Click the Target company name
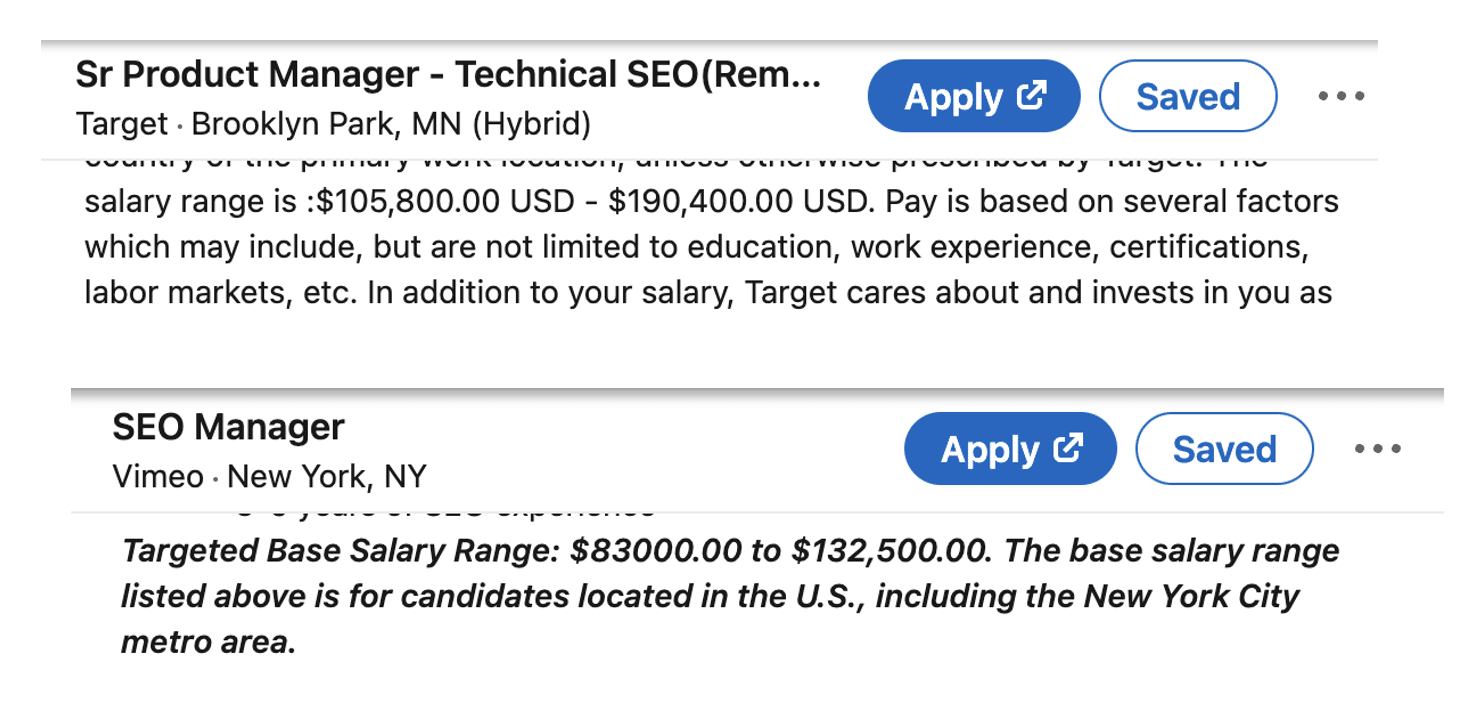 [121, 124]
